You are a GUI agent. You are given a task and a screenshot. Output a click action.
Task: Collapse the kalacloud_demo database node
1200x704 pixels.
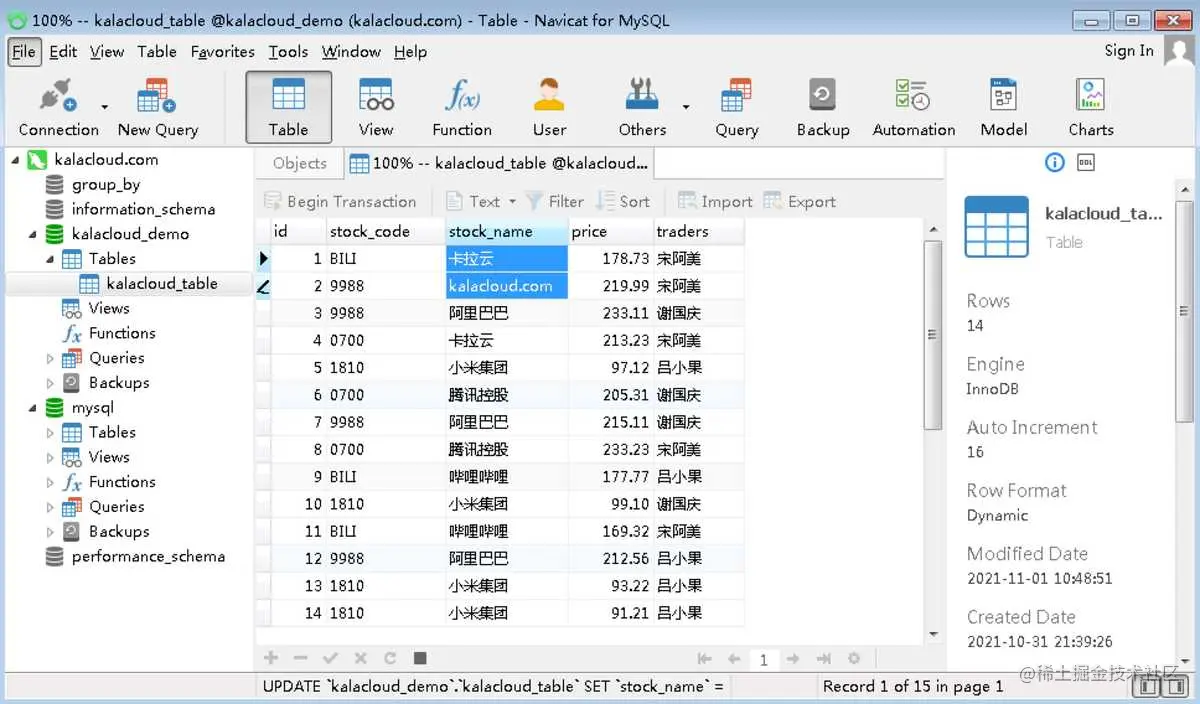pyautogui.click(x=33, y=234)
